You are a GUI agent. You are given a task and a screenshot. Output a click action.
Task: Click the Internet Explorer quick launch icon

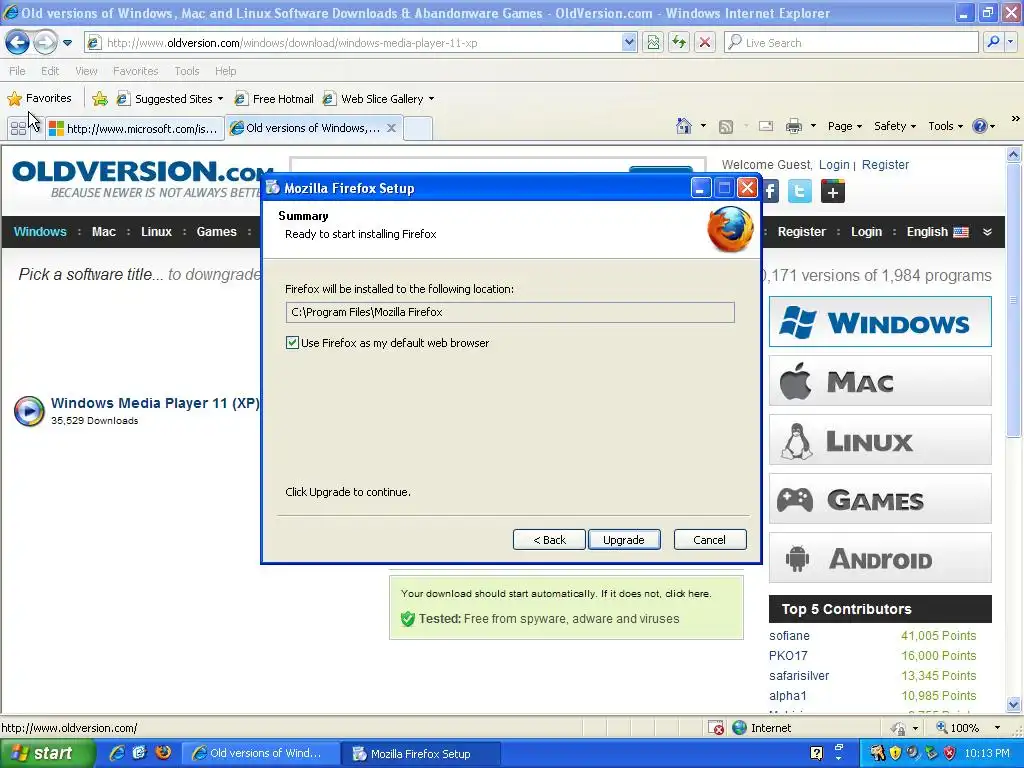pos(117,753)
